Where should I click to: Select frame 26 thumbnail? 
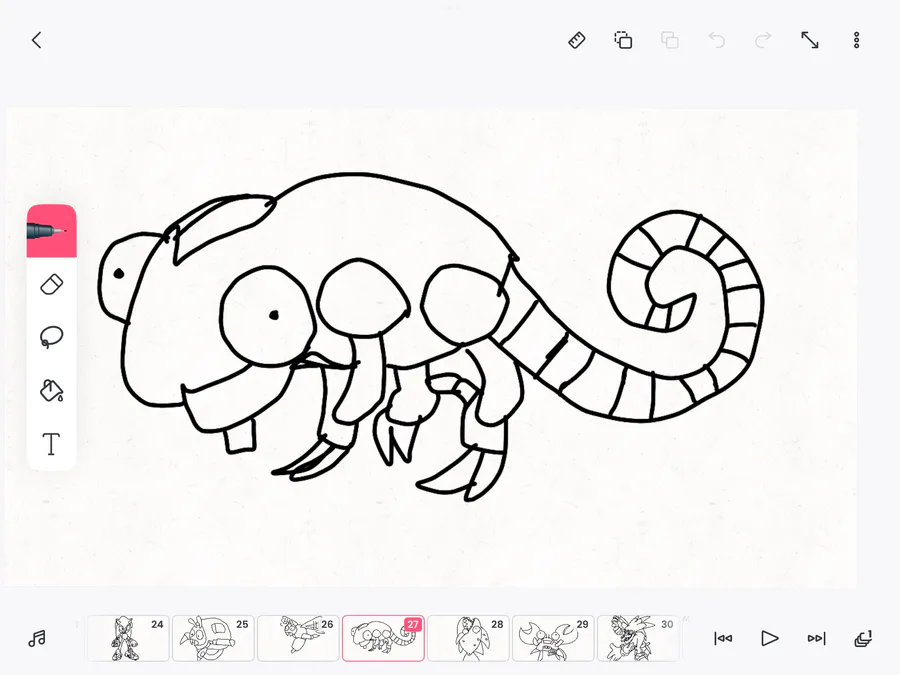tap(298, 638)
